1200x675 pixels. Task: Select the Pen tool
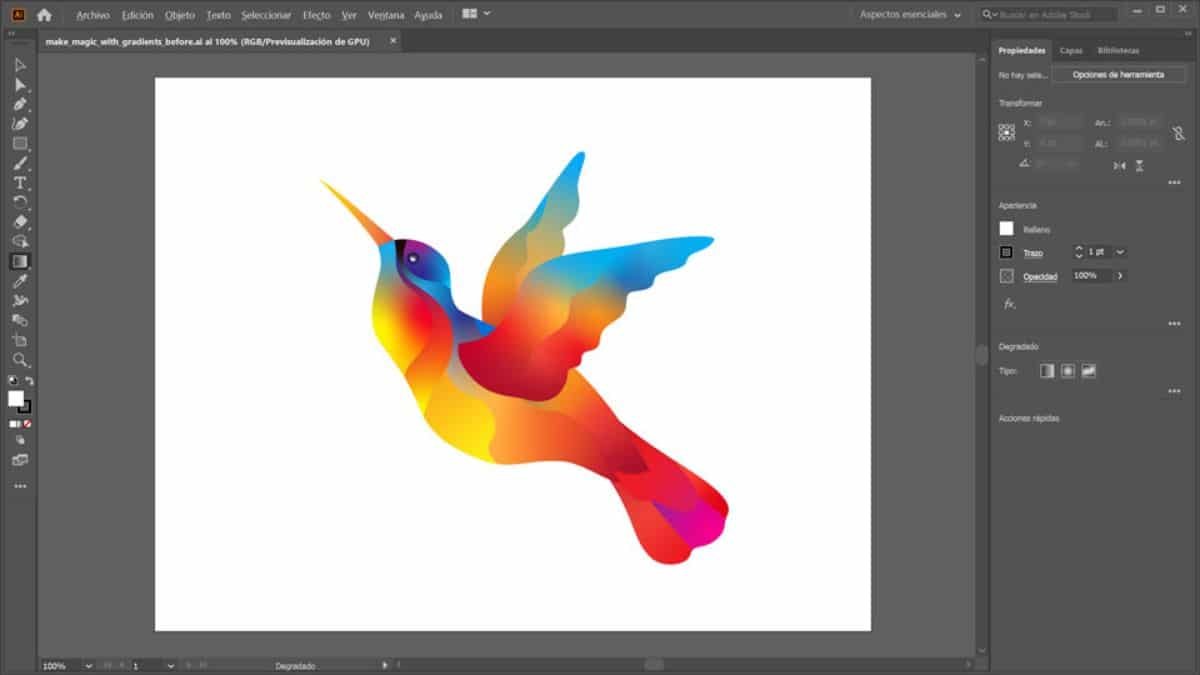point(20,104)
